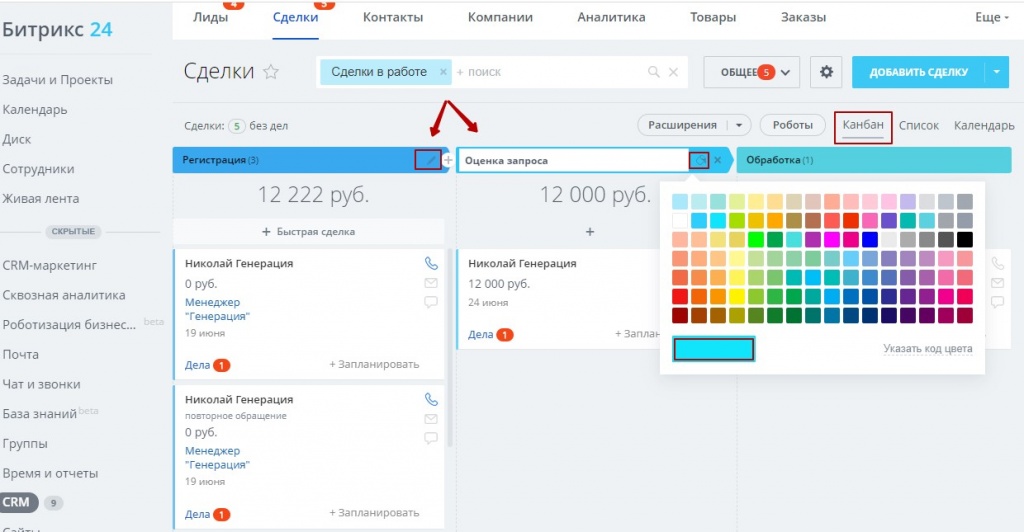
Task: Open the ОБЩЕЕ funnel dropdown
Action: [x=752, y=72]
